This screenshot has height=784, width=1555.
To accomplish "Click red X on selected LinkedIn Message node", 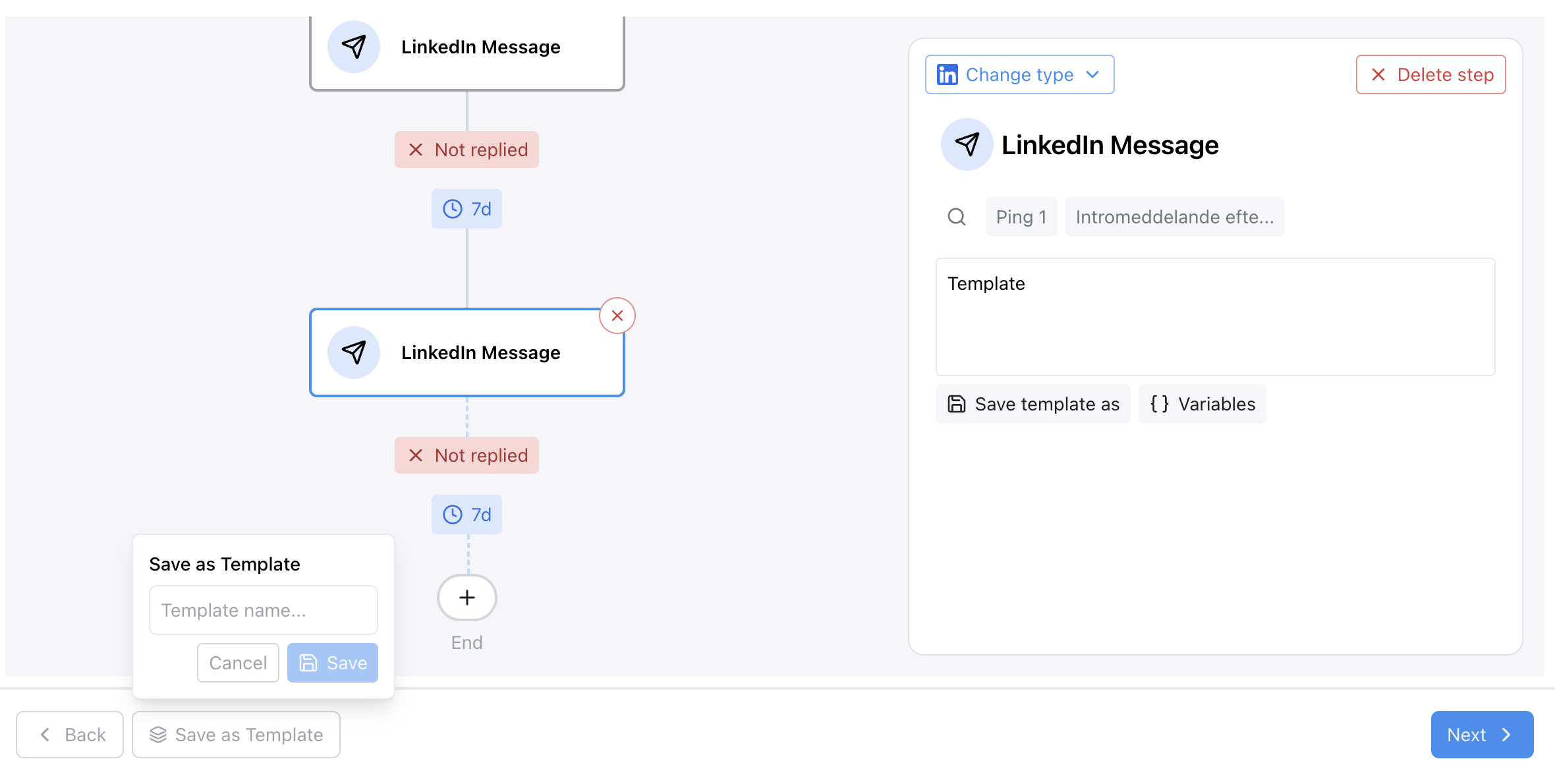I will 617,316.
